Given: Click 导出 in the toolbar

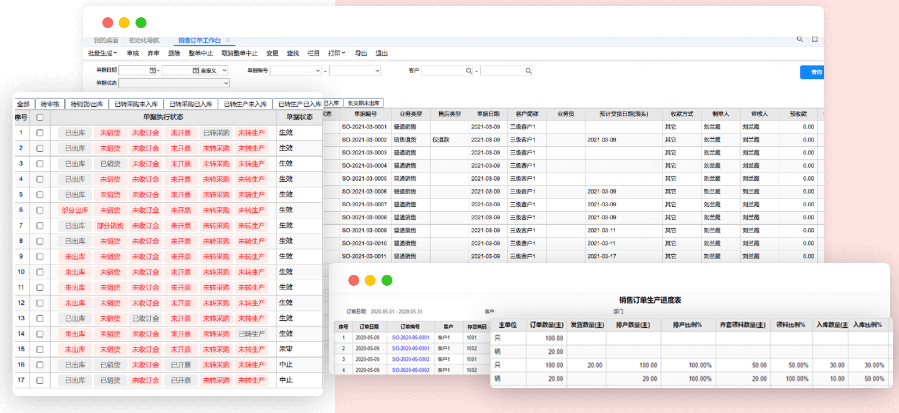Looking at the screenshot, I should pyautogui.click(x=361, y=53).
